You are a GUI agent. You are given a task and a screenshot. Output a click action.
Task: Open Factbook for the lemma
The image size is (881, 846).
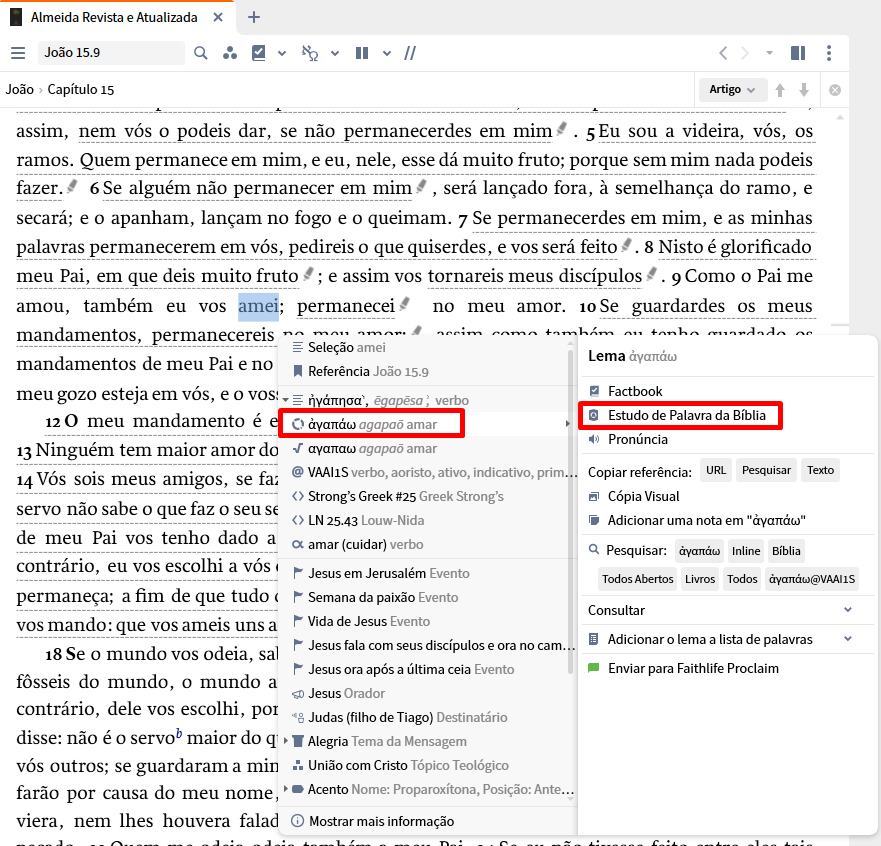click(634, 391)
